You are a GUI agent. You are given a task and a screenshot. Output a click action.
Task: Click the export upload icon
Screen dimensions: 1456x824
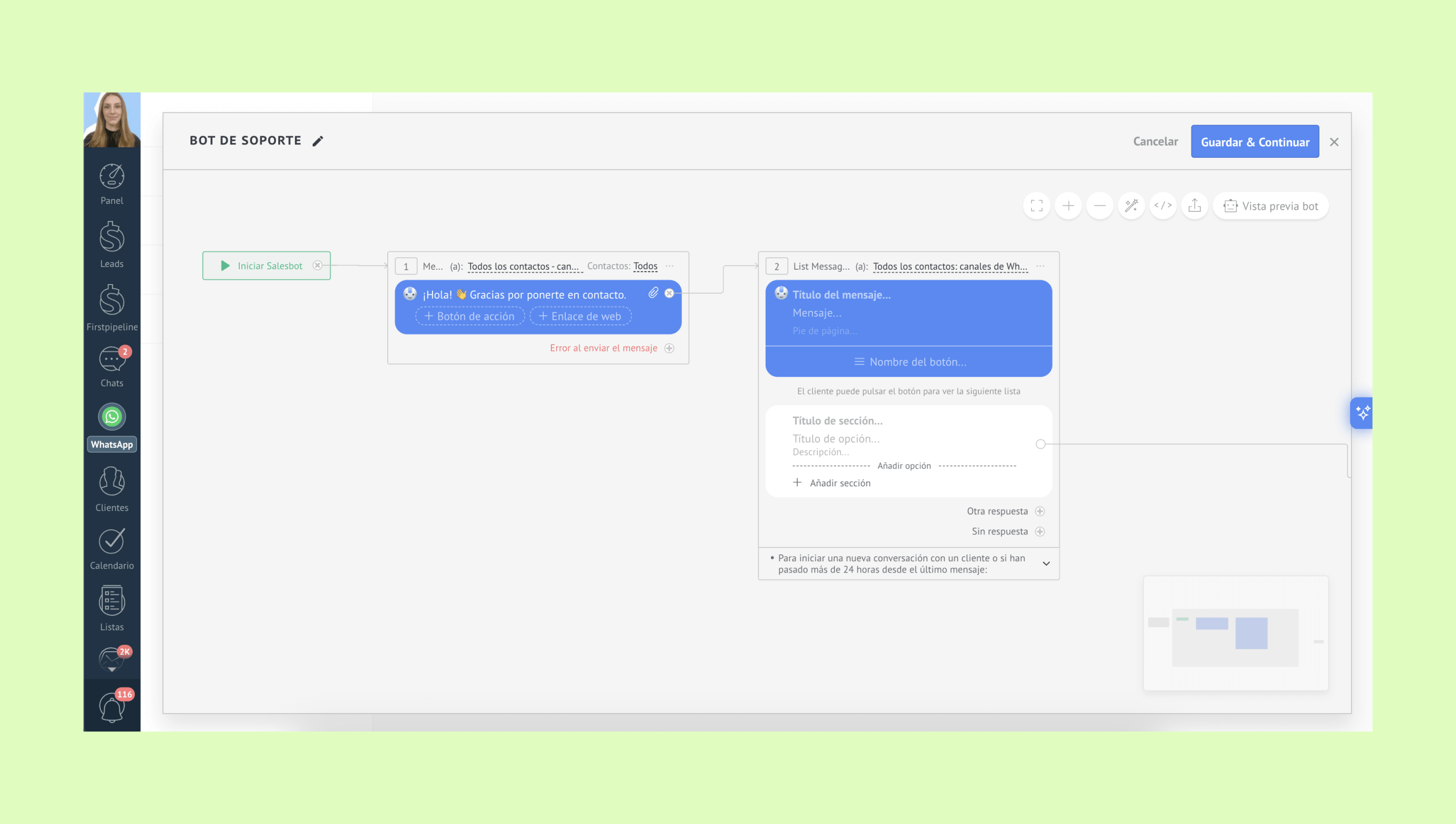coord(1194,205)
